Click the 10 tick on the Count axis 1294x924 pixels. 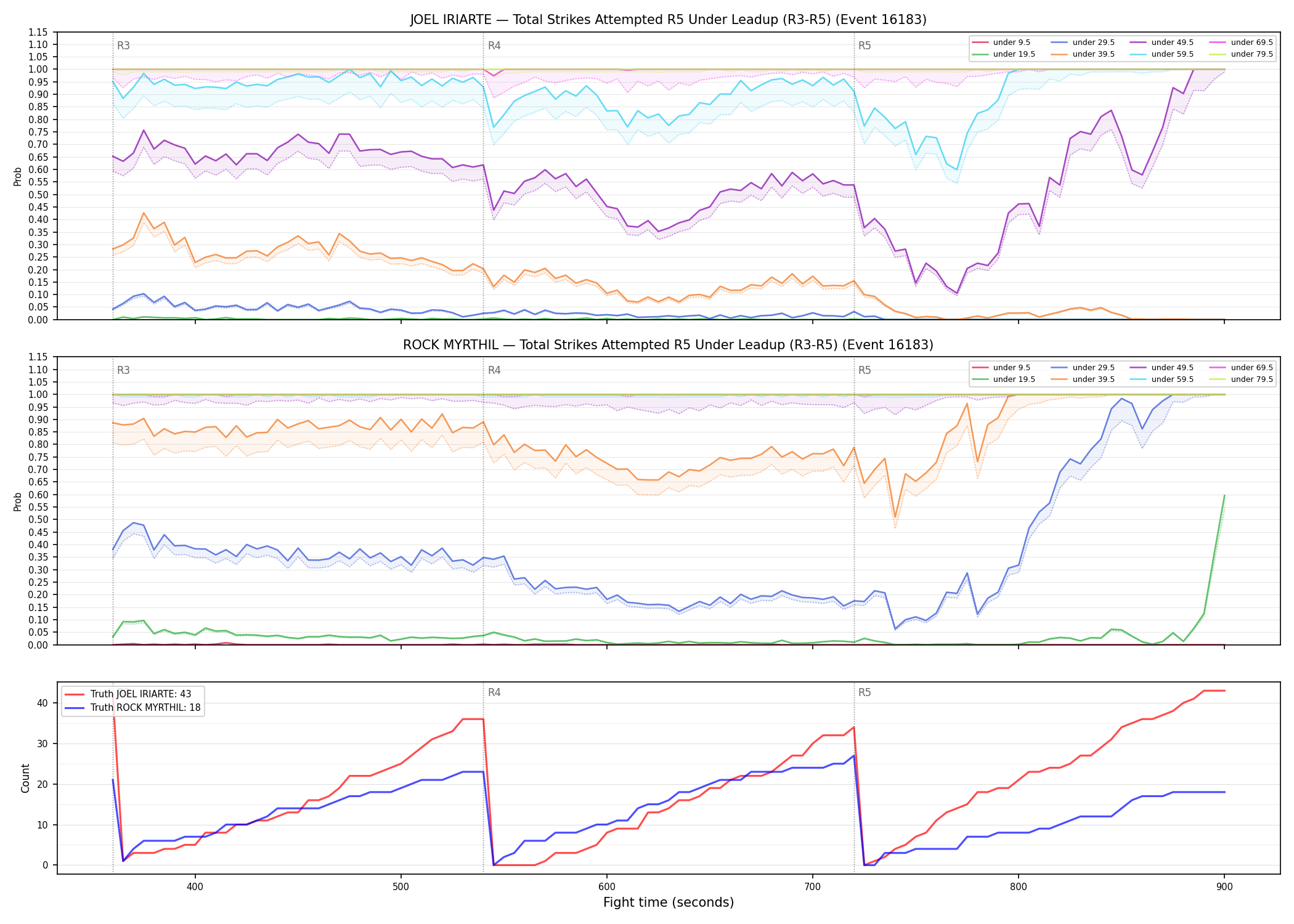point(42,825)
